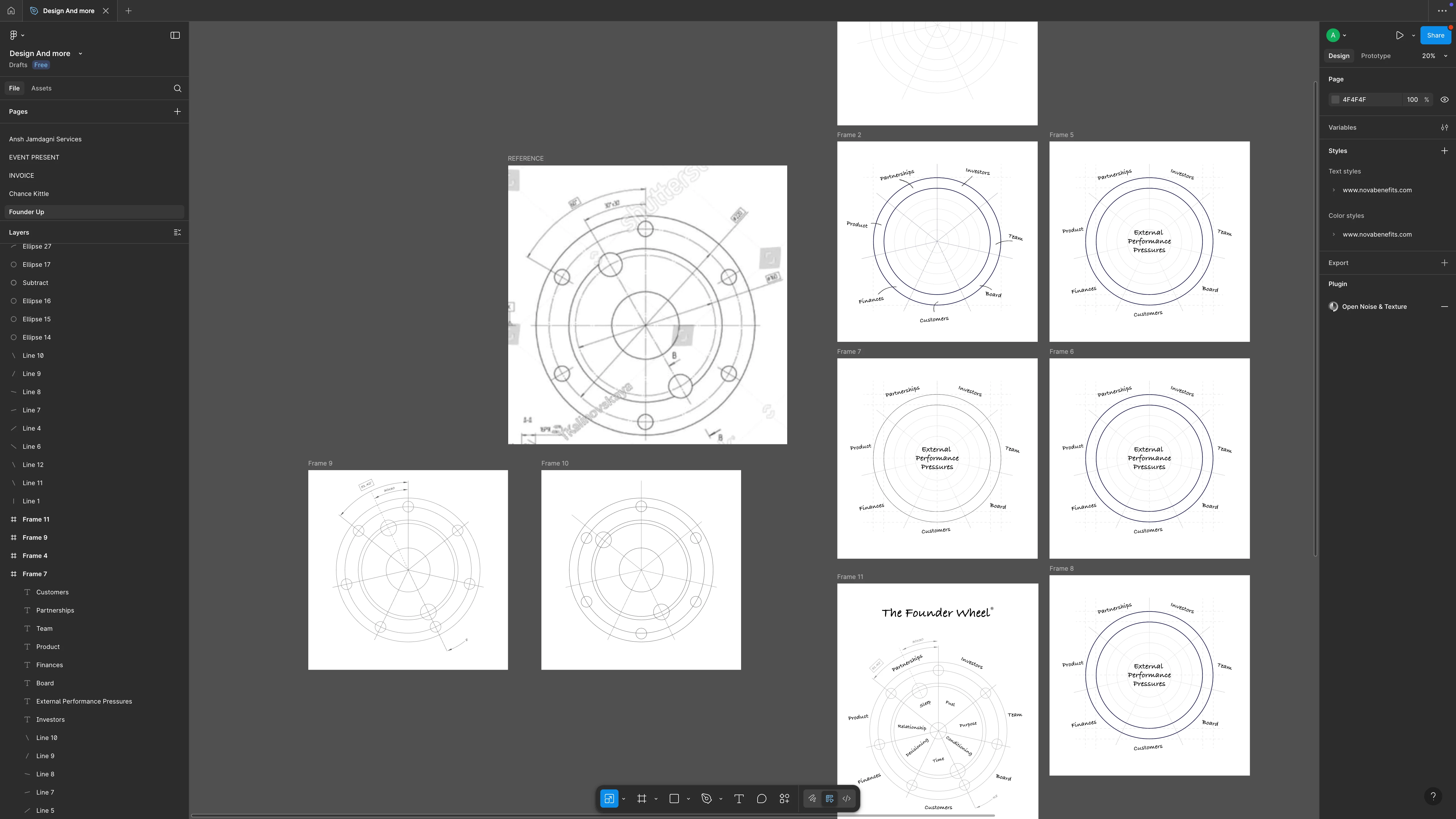The height and width of the screenshot is (819, 1456).
Task: Open the Actions tool
Action: tap(785, 799)
